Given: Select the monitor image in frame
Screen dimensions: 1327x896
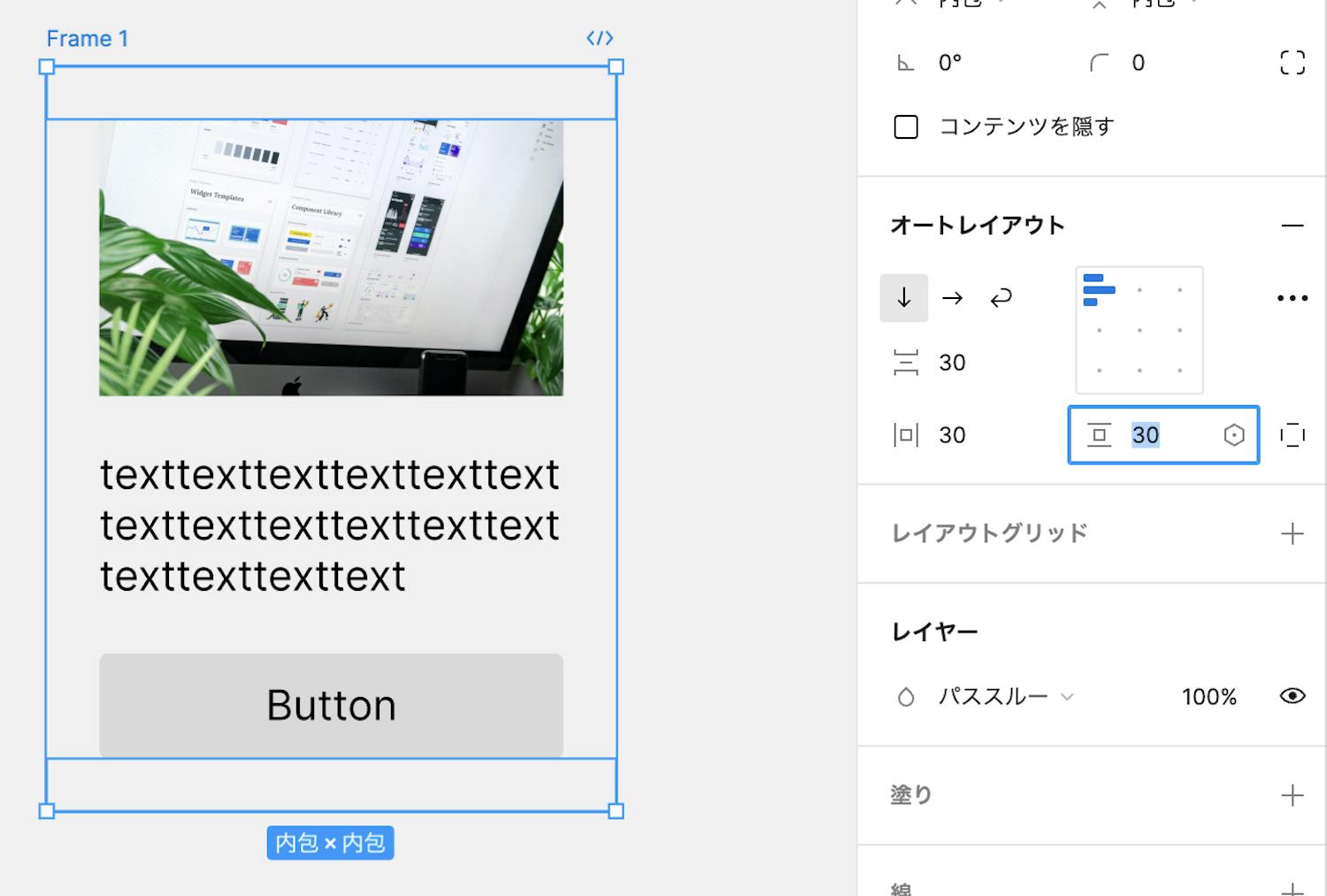Looking at the screenshot, I should [x=331, y=257].
